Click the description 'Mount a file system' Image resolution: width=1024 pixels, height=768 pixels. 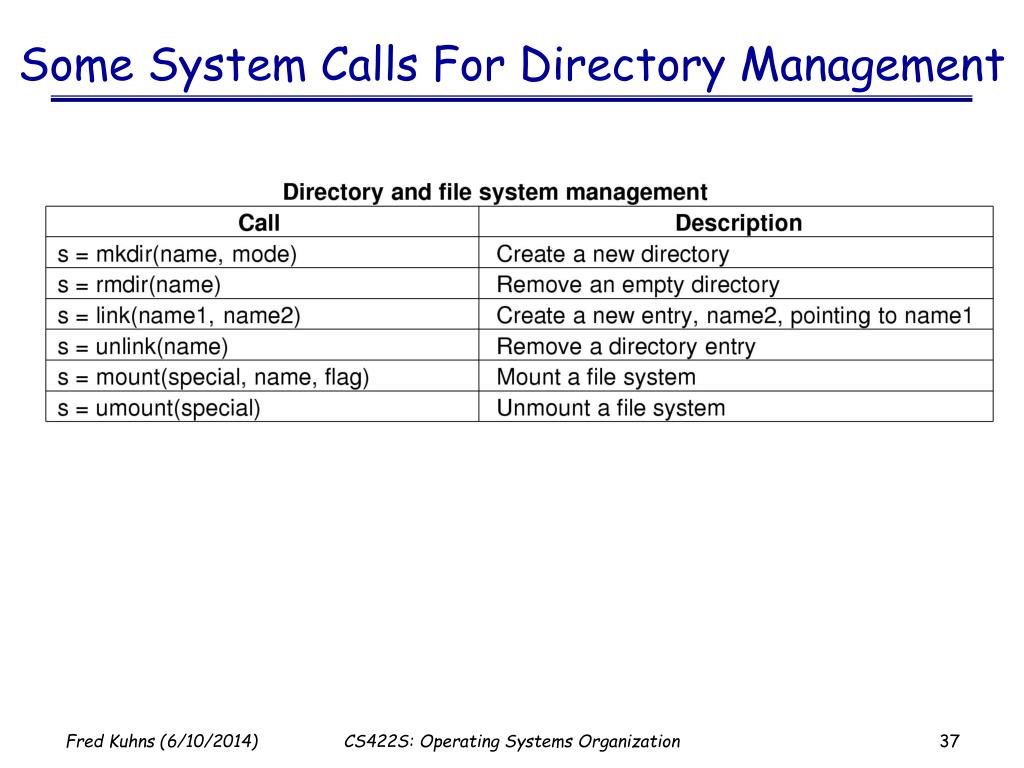(596, 377)
